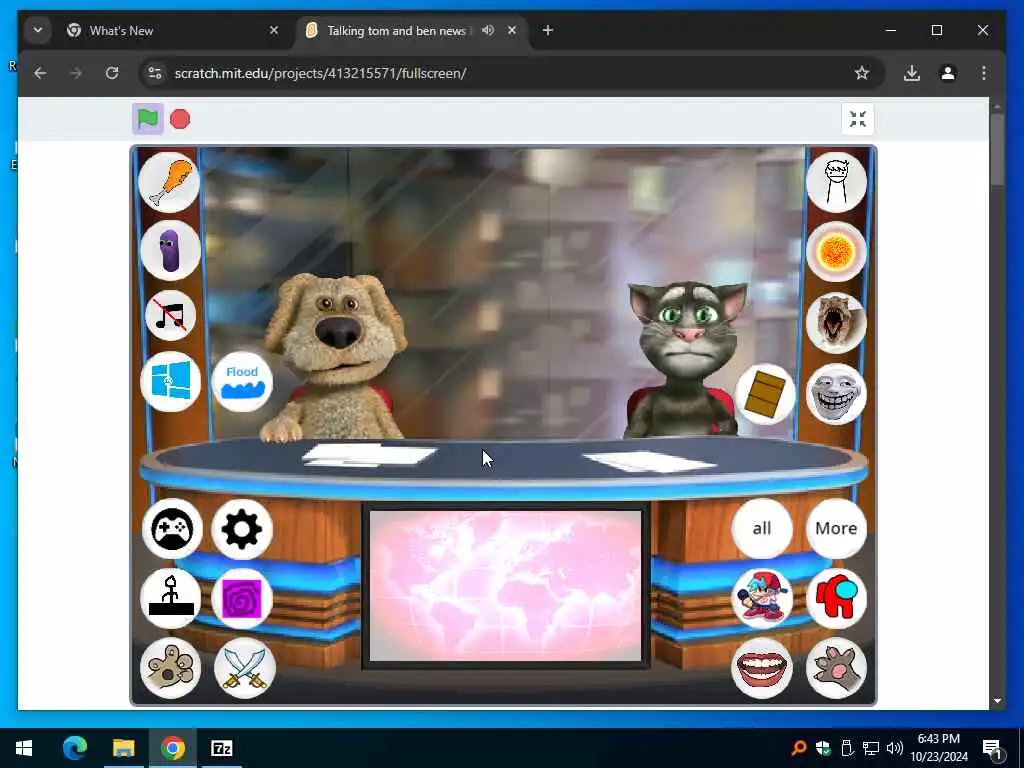Click the chicken drumstick icon

[x=169, y=182]
